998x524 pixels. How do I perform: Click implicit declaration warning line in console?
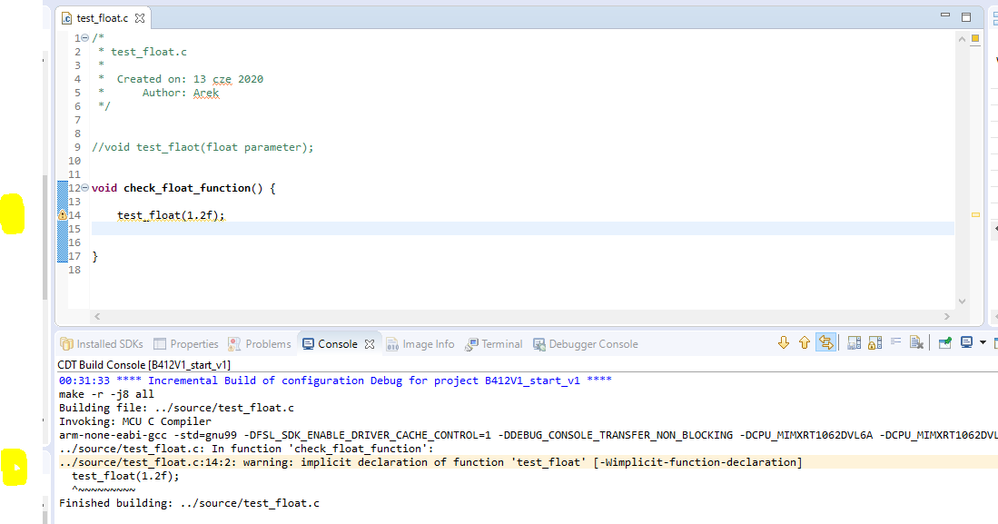430,462
